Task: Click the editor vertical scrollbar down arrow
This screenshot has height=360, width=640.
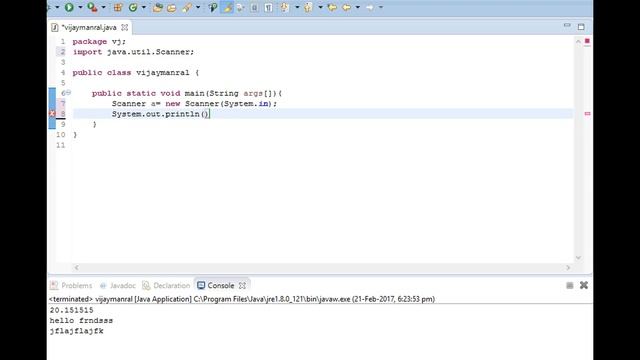Action: 578,258
